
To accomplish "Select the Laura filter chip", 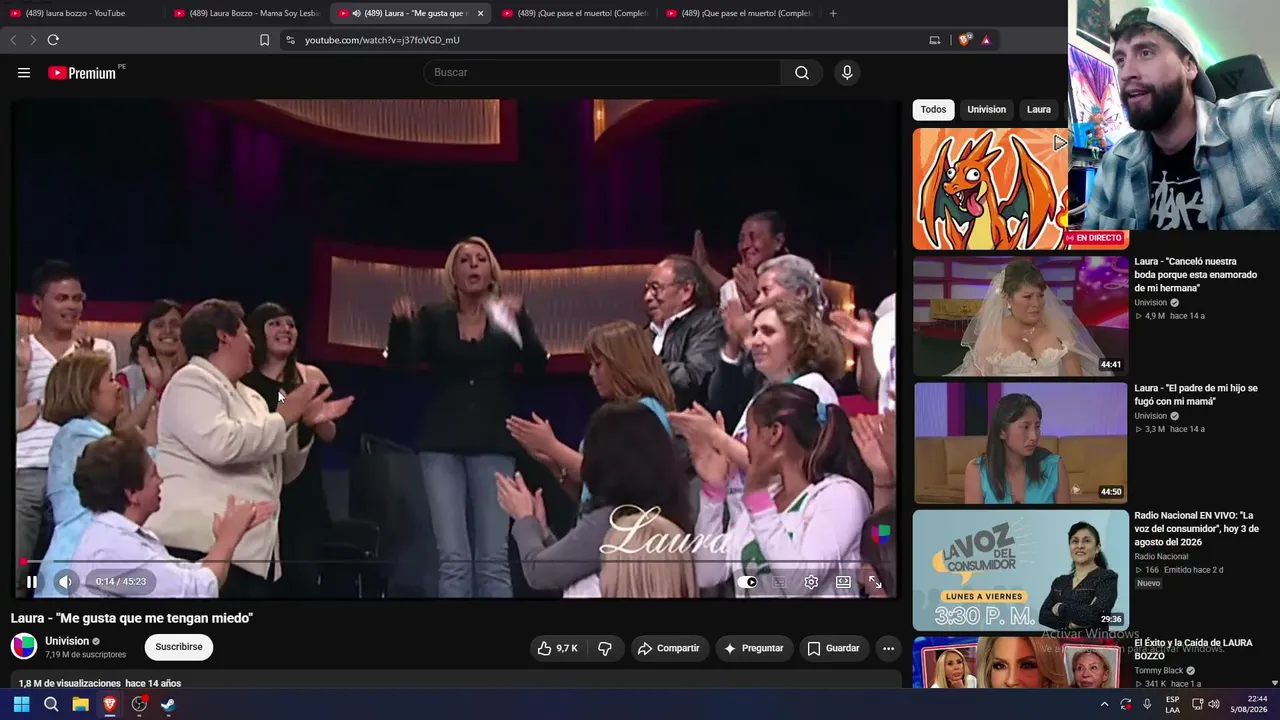I will point(1039,110).
